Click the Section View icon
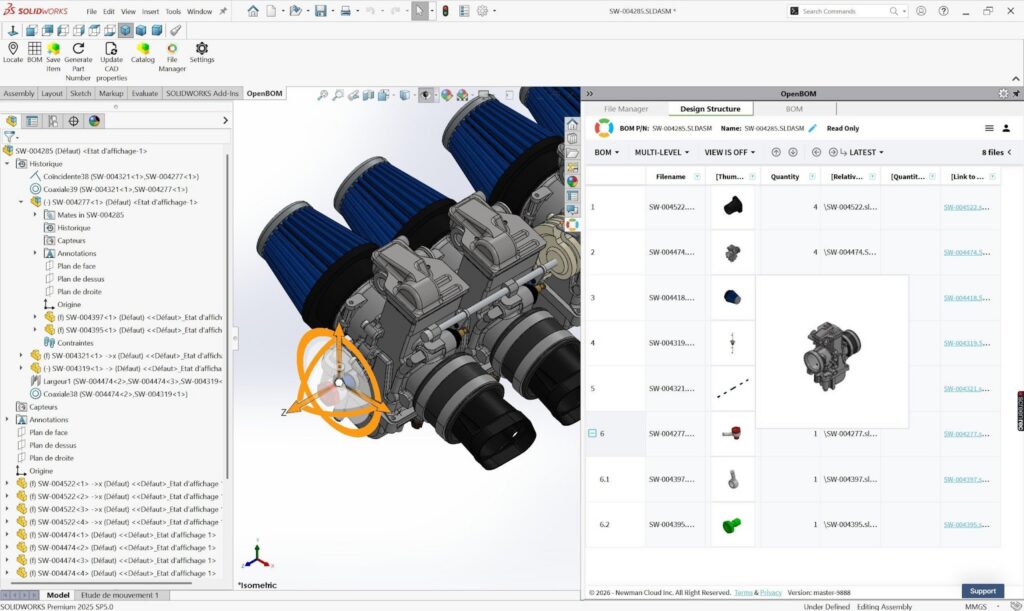The width and height of the screenshot is (1024, 611). 368,95
